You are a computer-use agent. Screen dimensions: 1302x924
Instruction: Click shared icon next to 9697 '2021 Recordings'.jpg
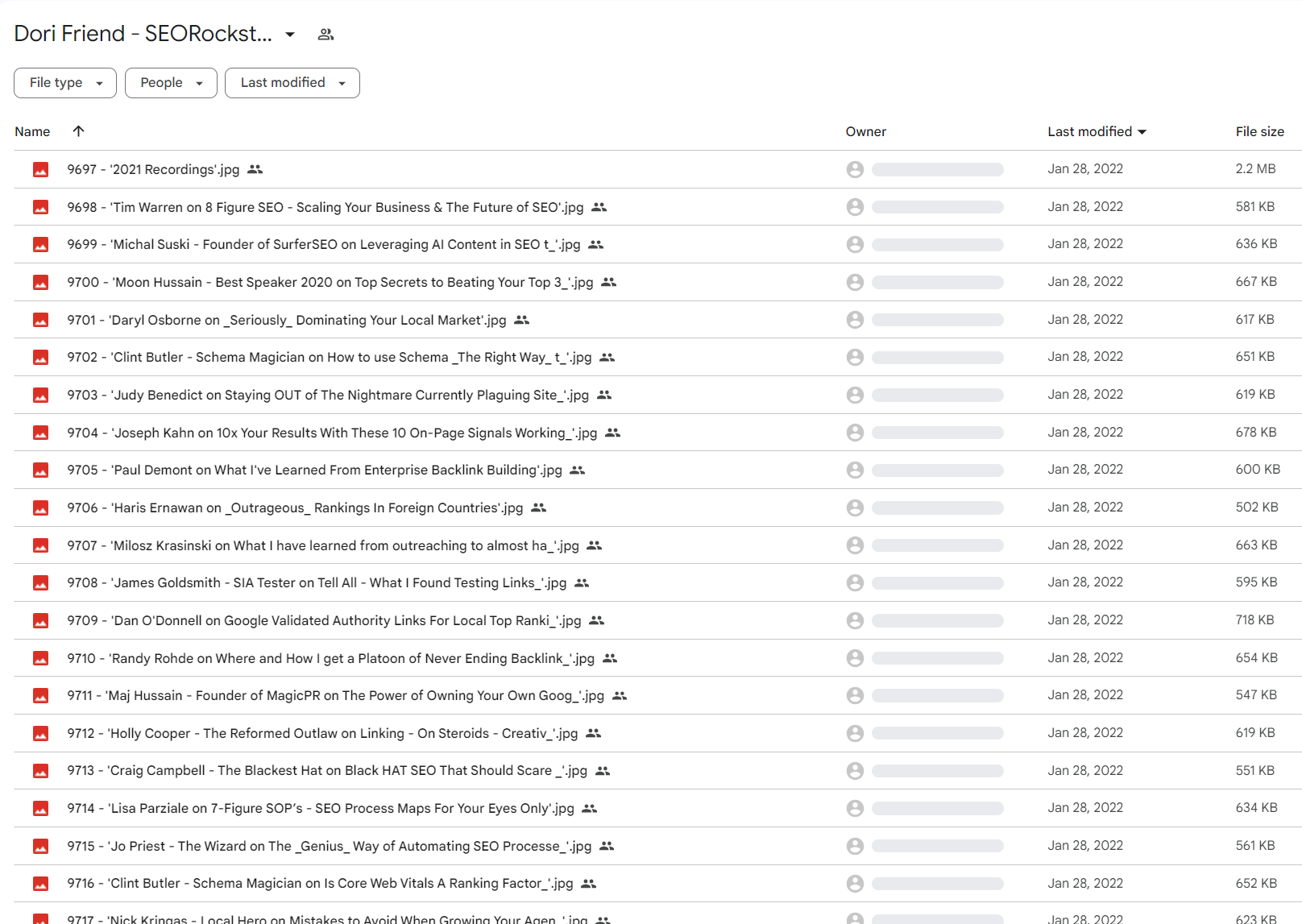tap(255, 169)
